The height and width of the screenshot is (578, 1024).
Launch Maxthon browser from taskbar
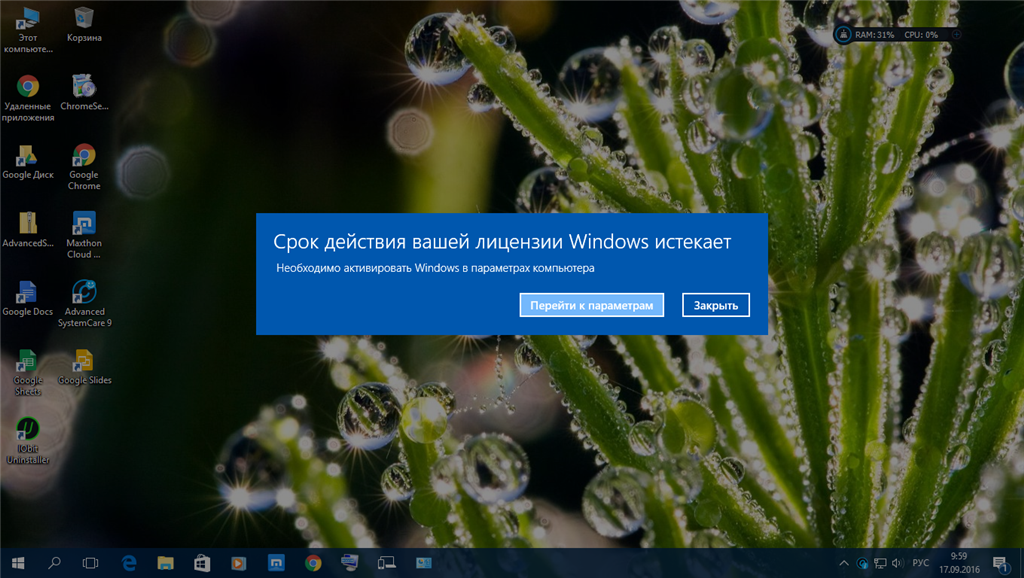276,563
